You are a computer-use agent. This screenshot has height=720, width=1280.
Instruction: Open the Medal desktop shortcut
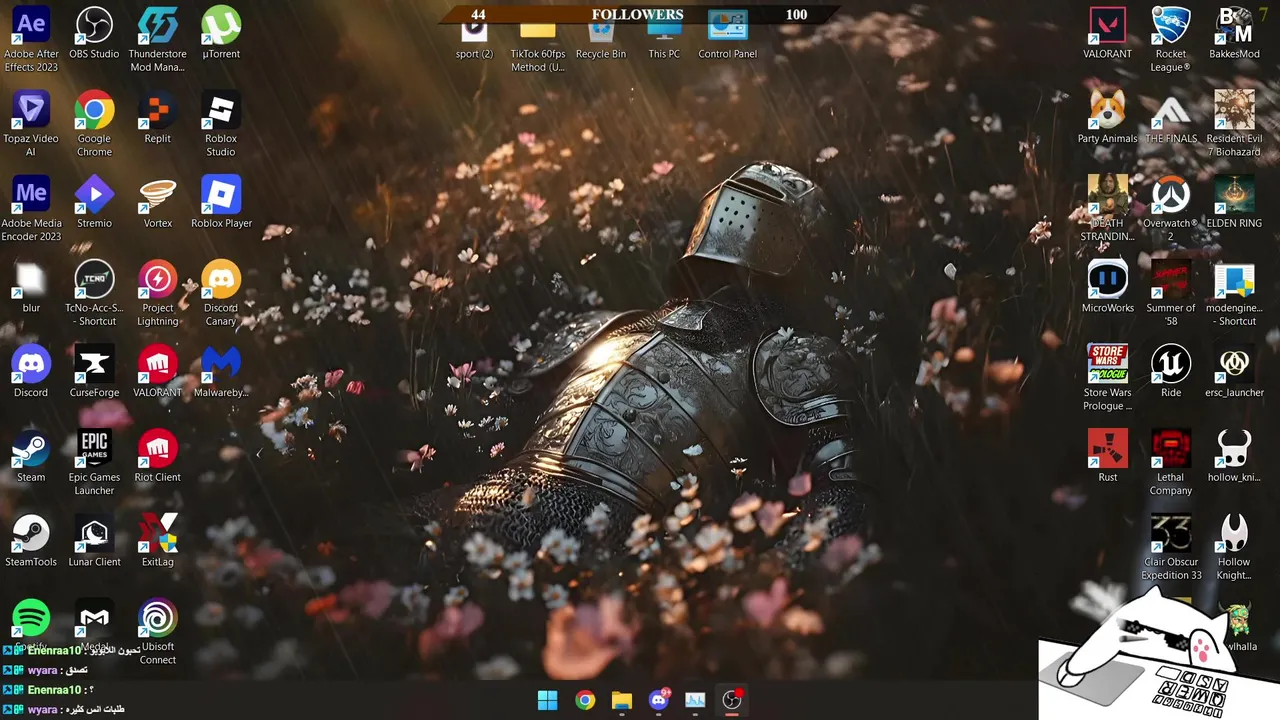94,620
